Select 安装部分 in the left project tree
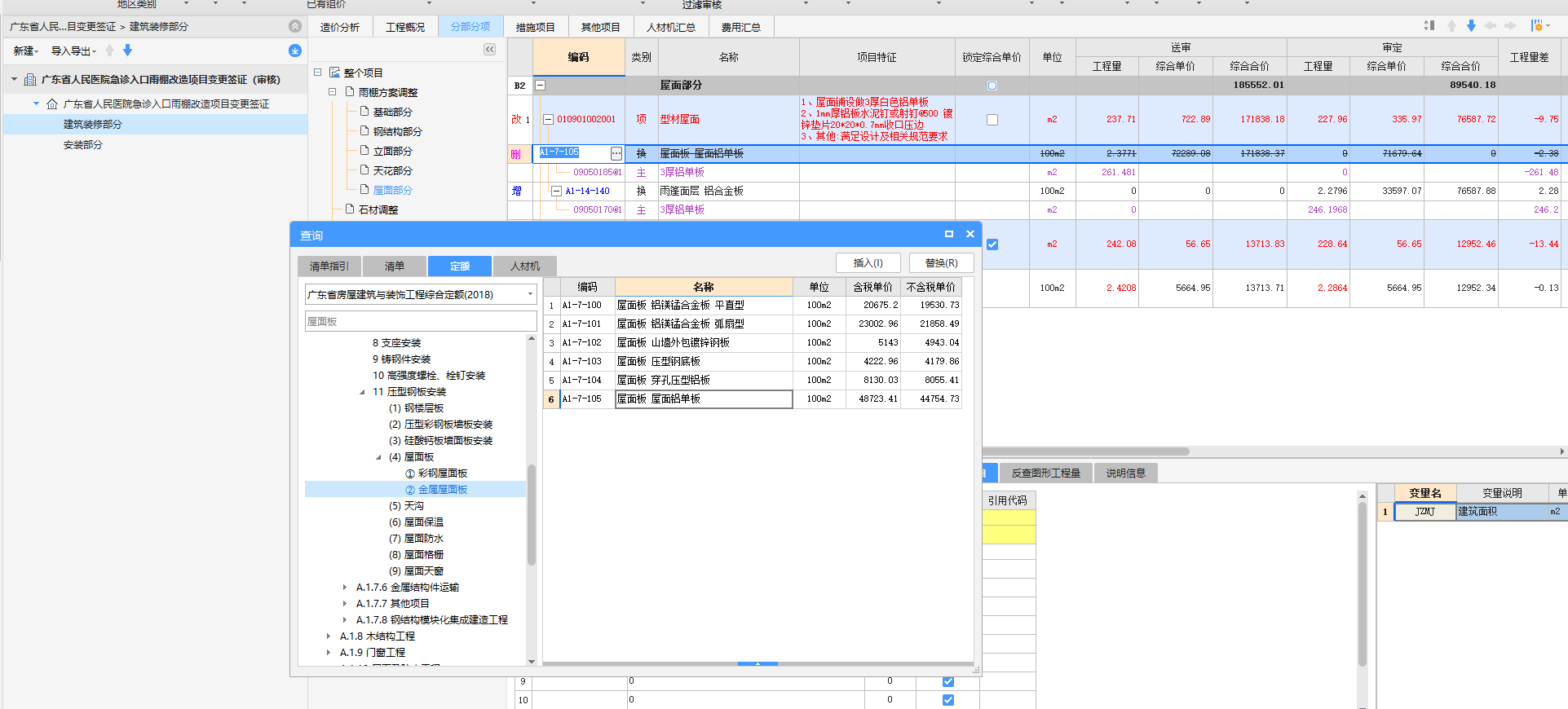The height and width of the screenshot is (709, 1568). tap(83, 145)
